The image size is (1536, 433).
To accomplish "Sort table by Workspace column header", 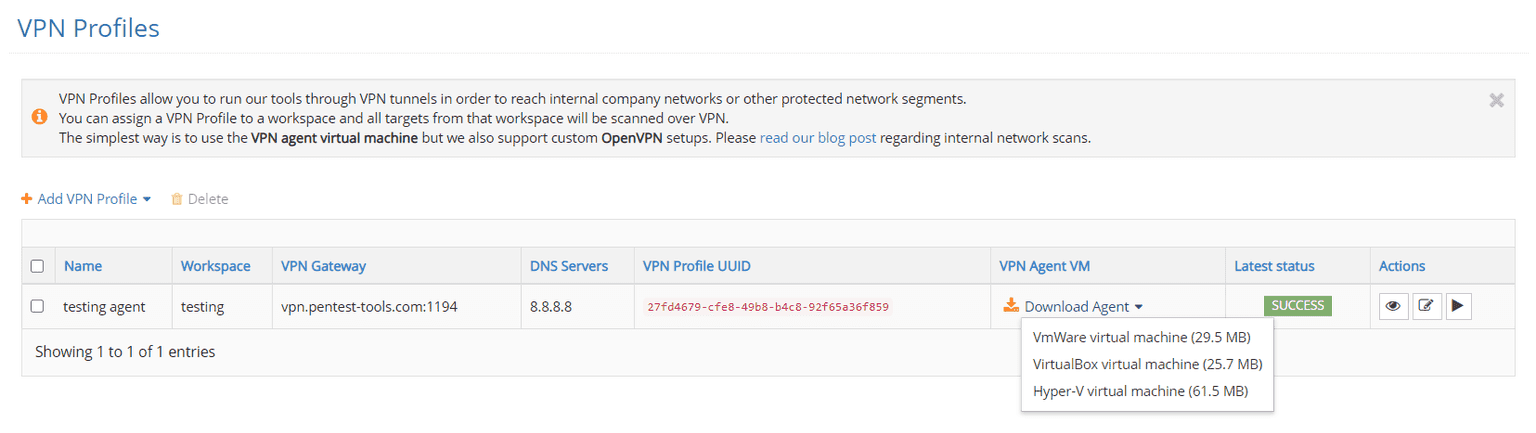I will coord(215,266).
